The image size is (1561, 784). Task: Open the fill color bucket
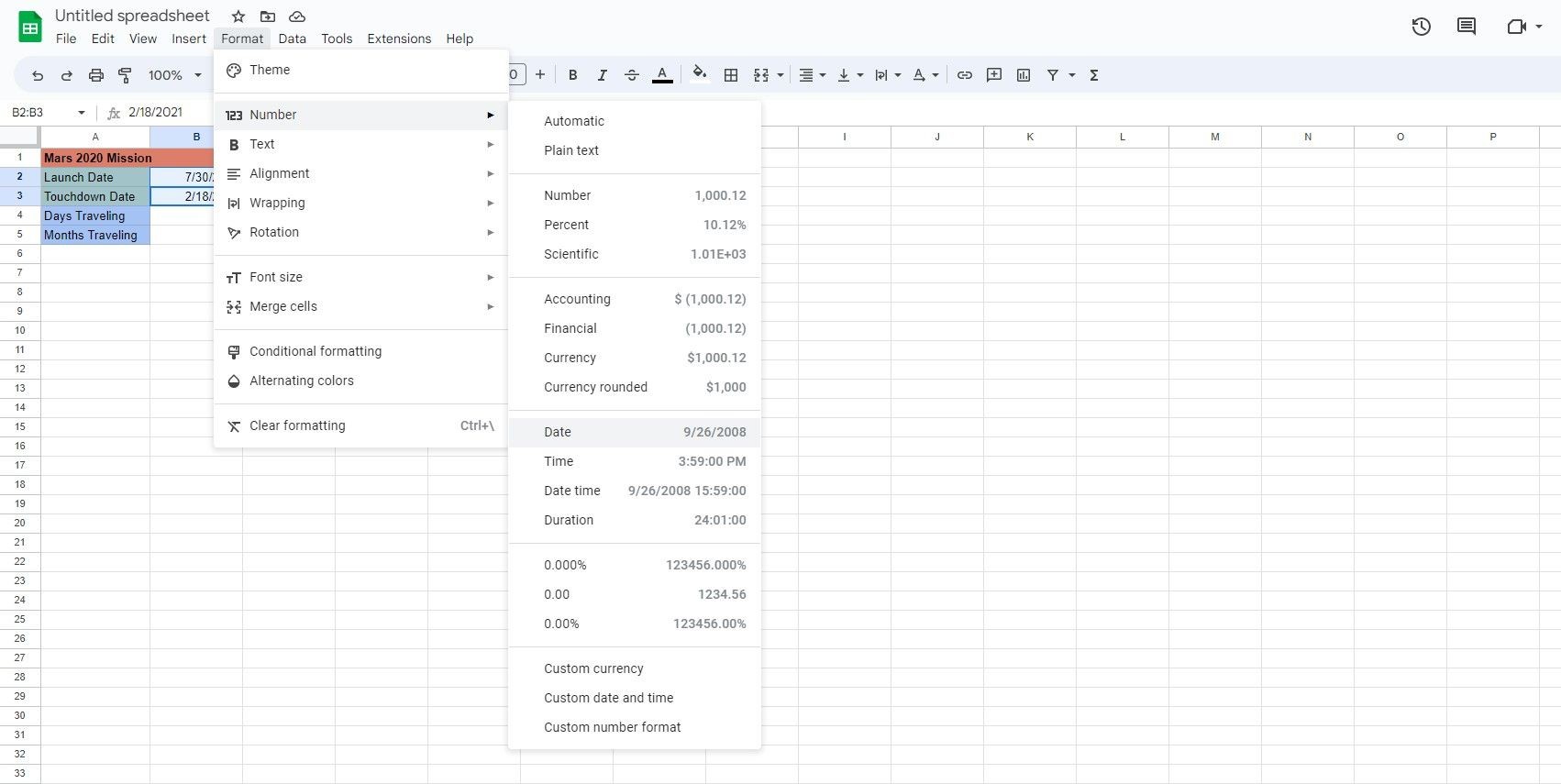pos(700,74)
